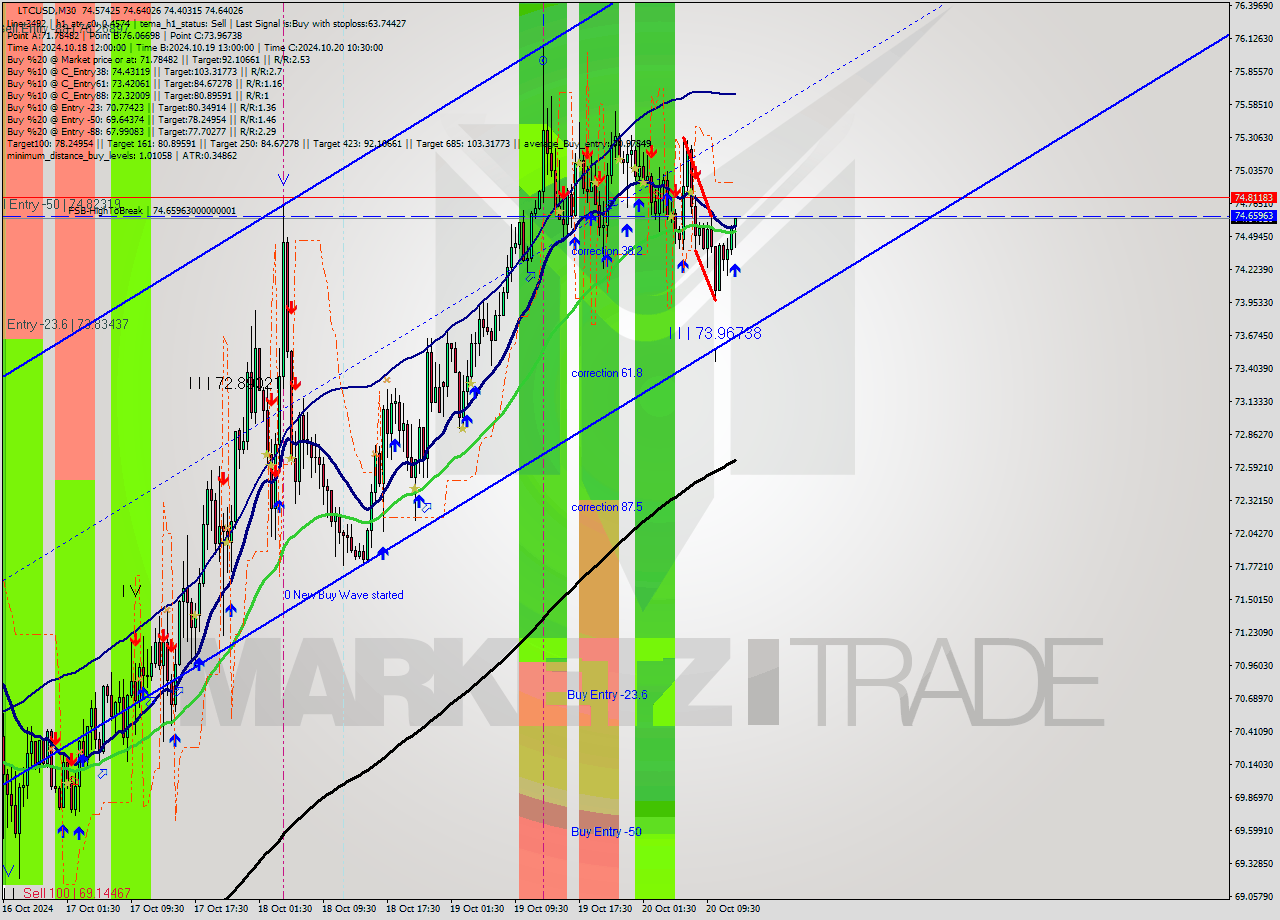The width and height of the screenshot is (1280, 920).
Task: Click the 73.95330 price scale value
Action: (1254, 303)
